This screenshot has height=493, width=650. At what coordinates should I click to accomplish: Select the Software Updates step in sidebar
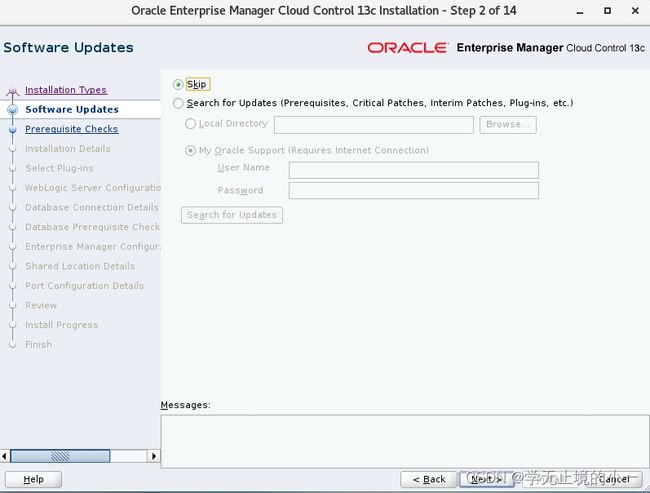72,109
